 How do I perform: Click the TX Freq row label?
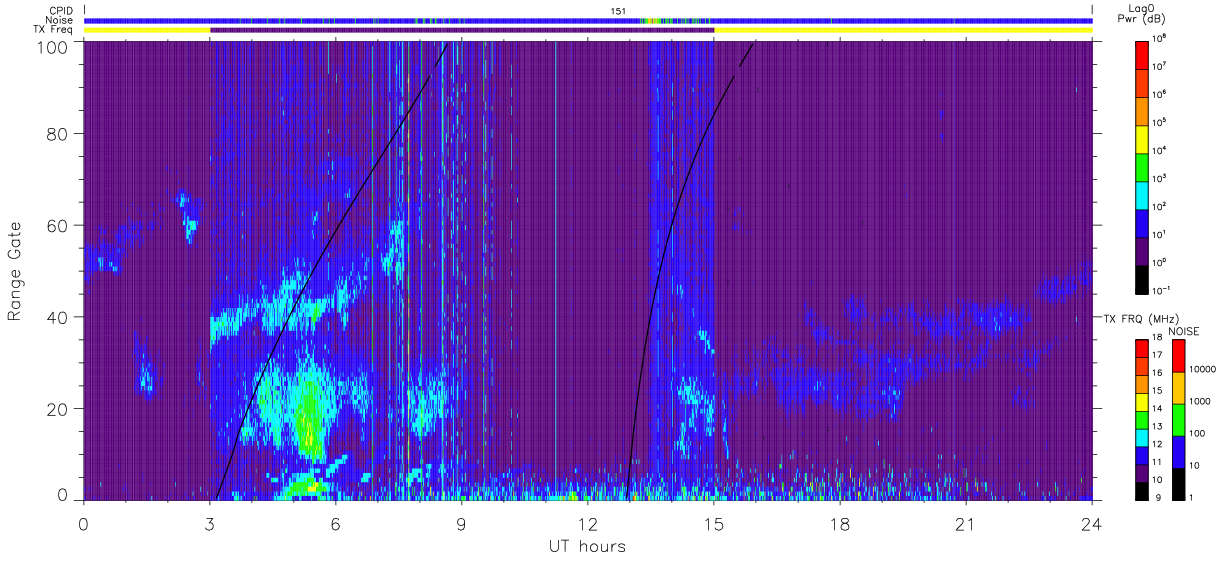(53, 30)
